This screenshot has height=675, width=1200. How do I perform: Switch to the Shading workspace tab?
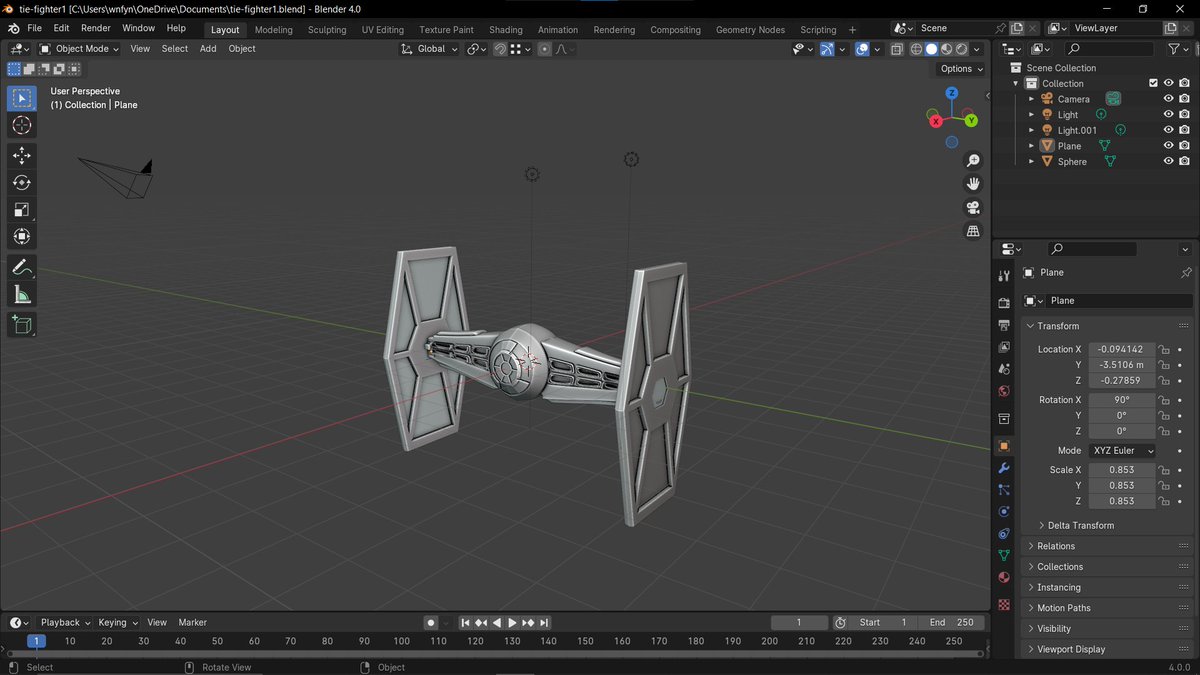[x=506, y=29]
